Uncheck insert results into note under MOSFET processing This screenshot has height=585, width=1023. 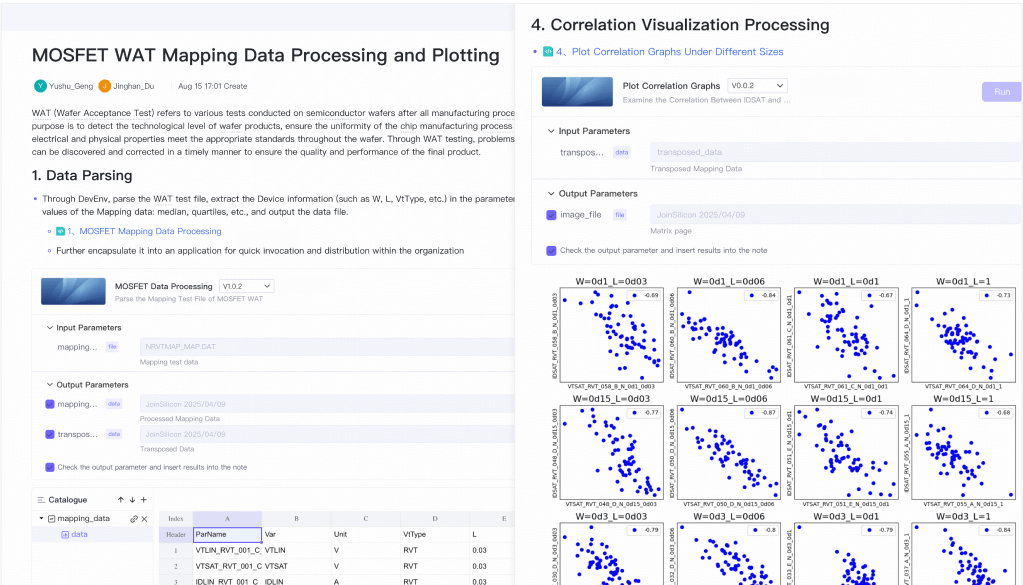50,467
